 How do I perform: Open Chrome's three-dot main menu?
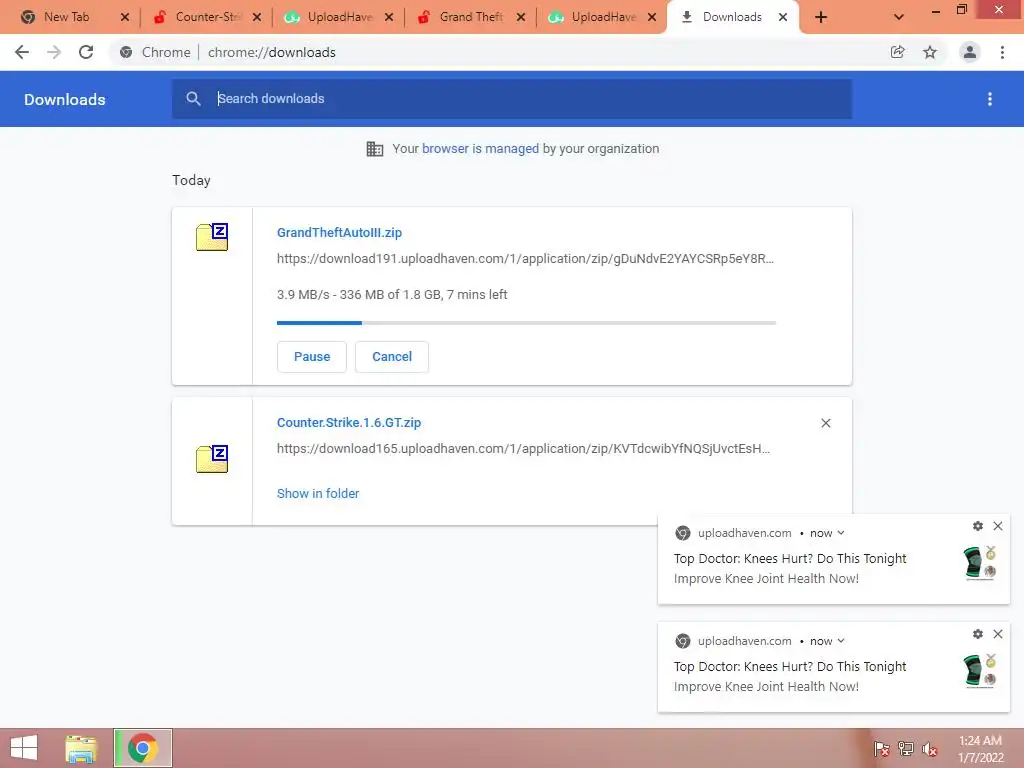1002,52
